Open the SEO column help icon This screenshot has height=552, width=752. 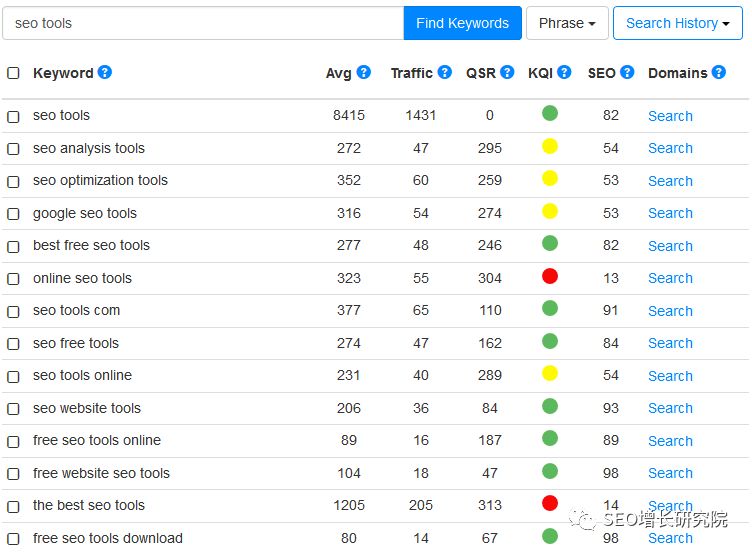(627, 72)
